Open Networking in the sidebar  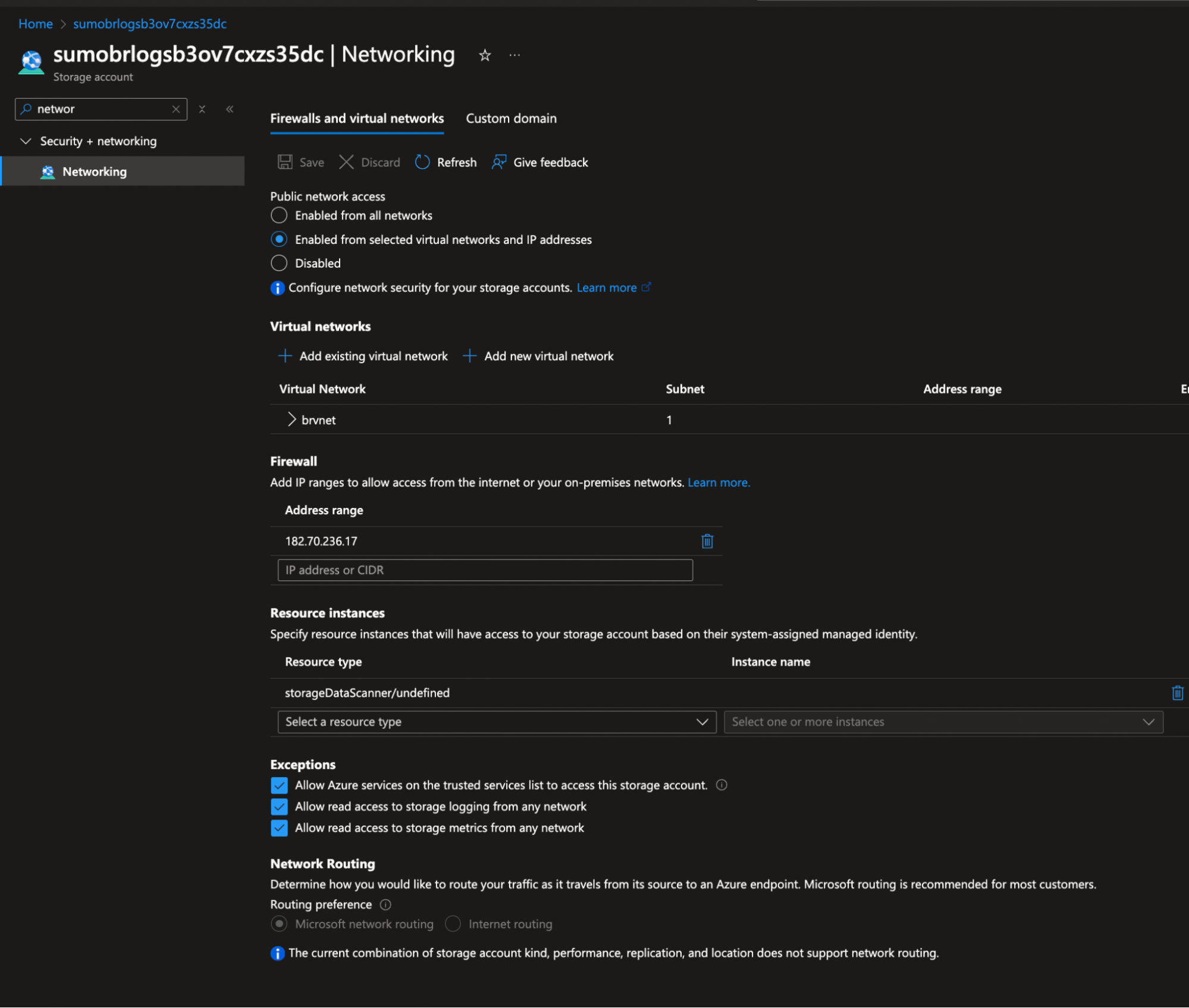click(94, 171)
